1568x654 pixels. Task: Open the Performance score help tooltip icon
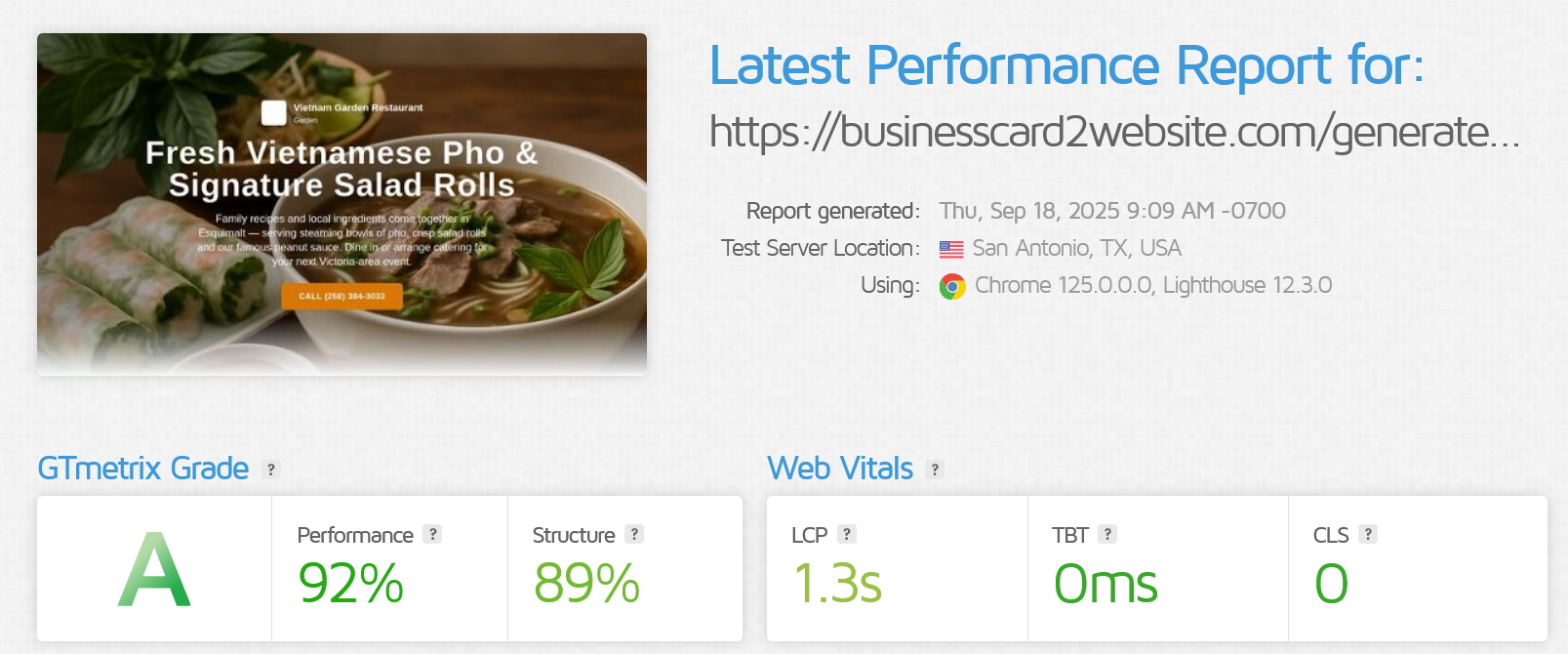tap(433, 534)
